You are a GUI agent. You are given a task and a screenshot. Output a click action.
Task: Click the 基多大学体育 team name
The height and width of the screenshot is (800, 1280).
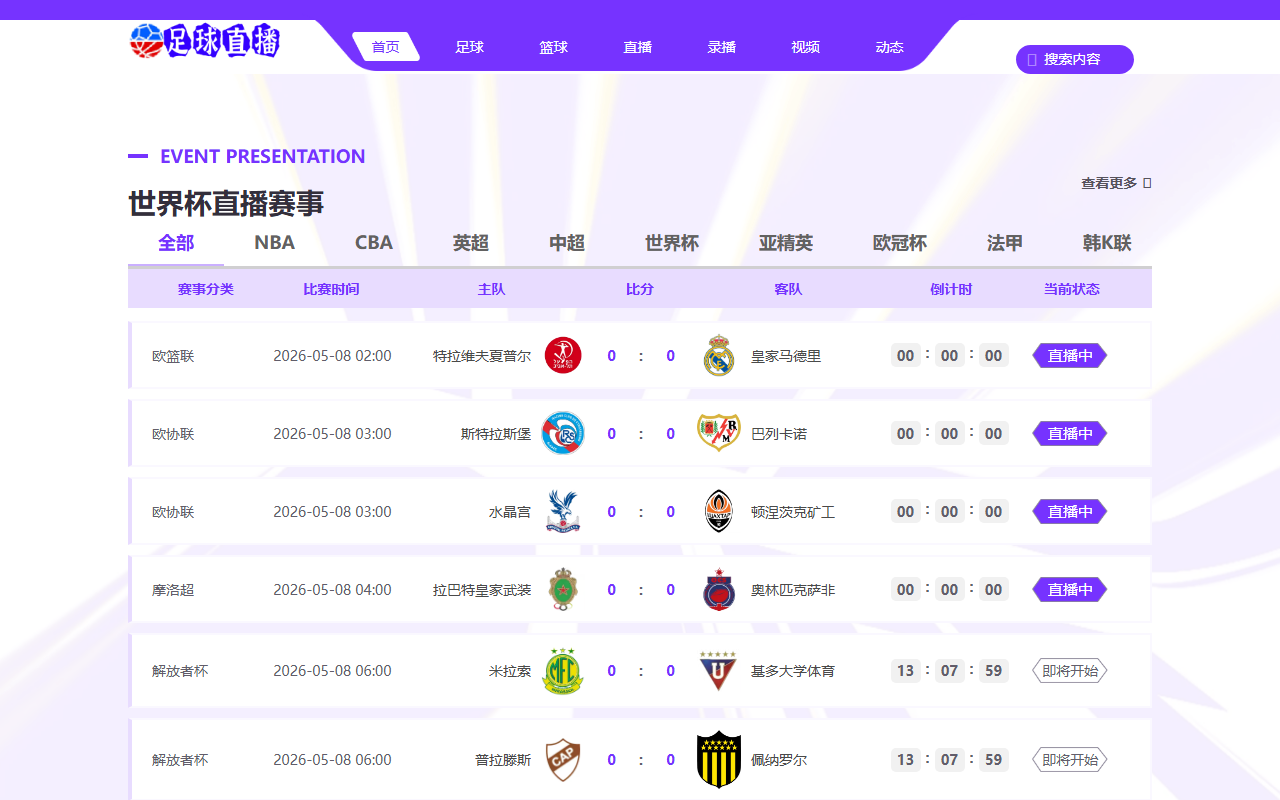[793, 671]
